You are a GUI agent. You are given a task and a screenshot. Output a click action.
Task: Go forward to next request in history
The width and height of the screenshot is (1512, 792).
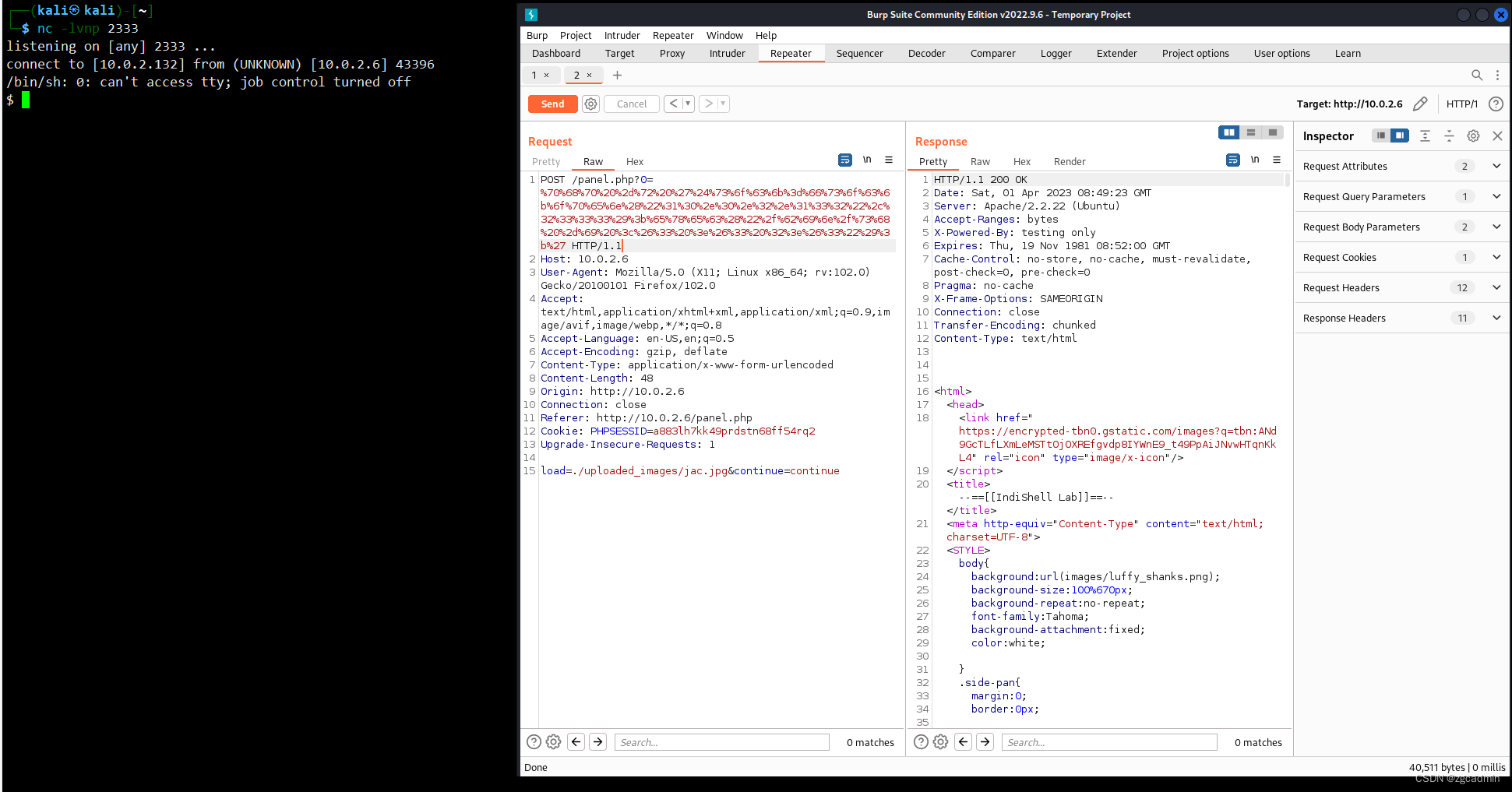pyautogui.click(x=709, y=104)
